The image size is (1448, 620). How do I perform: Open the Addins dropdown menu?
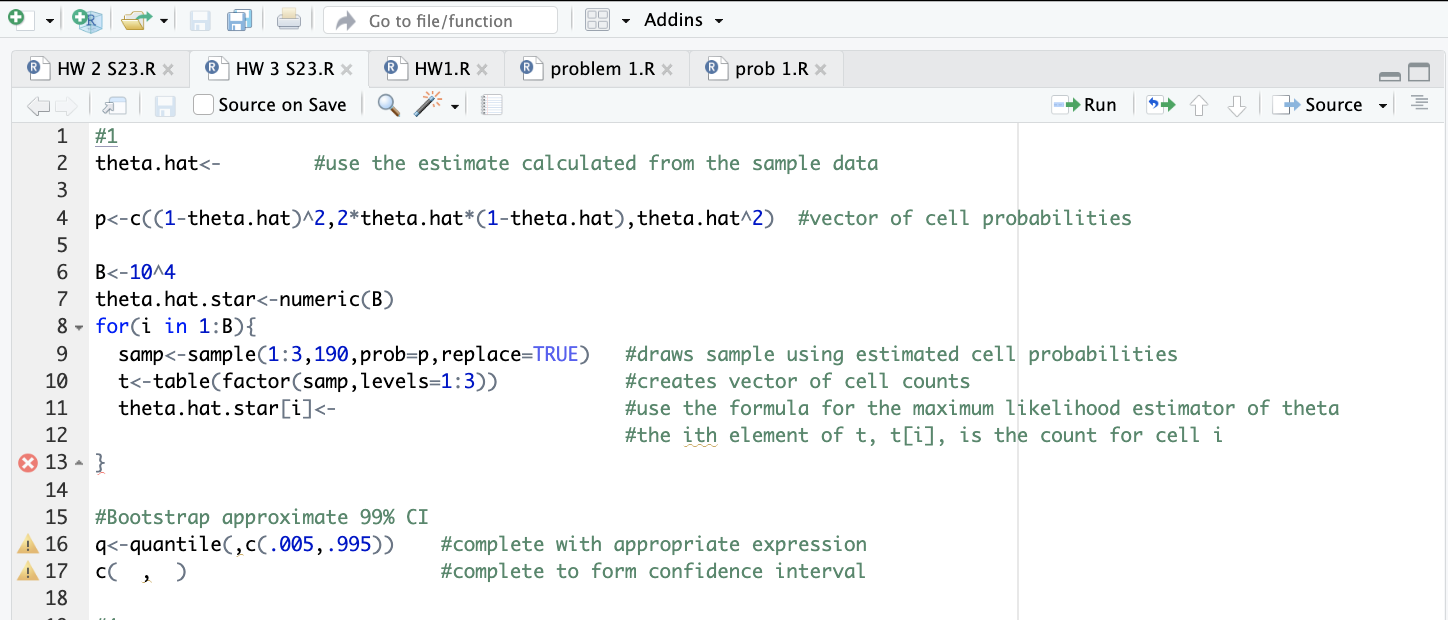click(683, 20)
